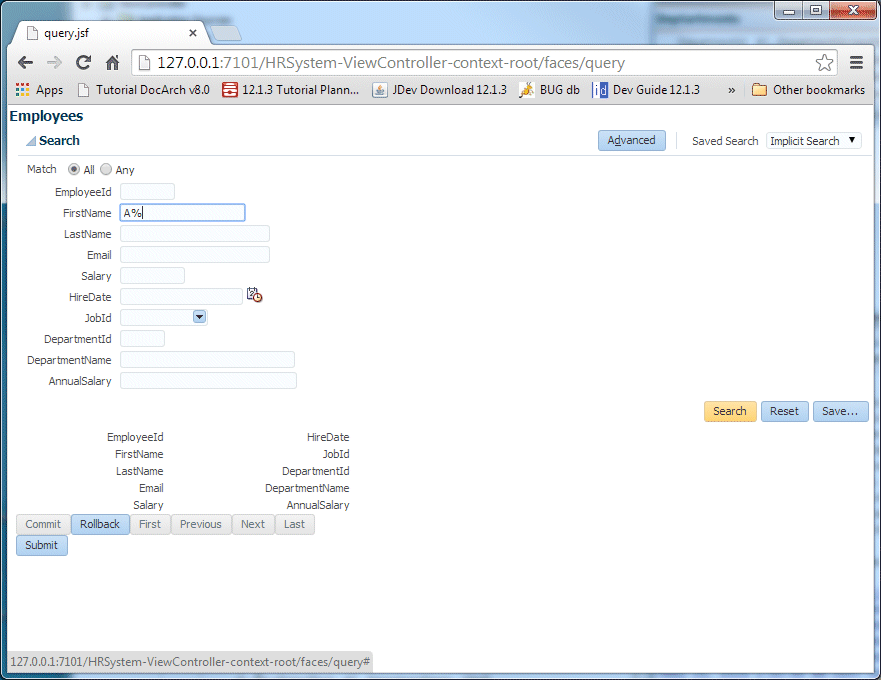Click the Submit button

42,545
